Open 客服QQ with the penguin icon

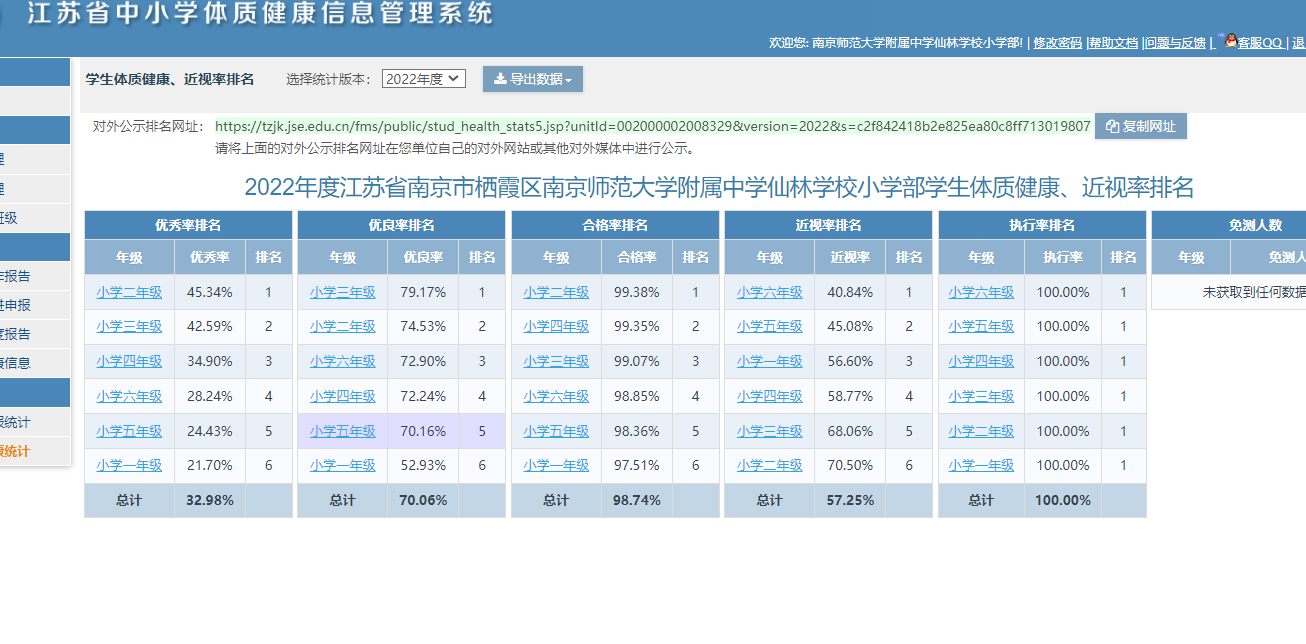(1253, 42)
